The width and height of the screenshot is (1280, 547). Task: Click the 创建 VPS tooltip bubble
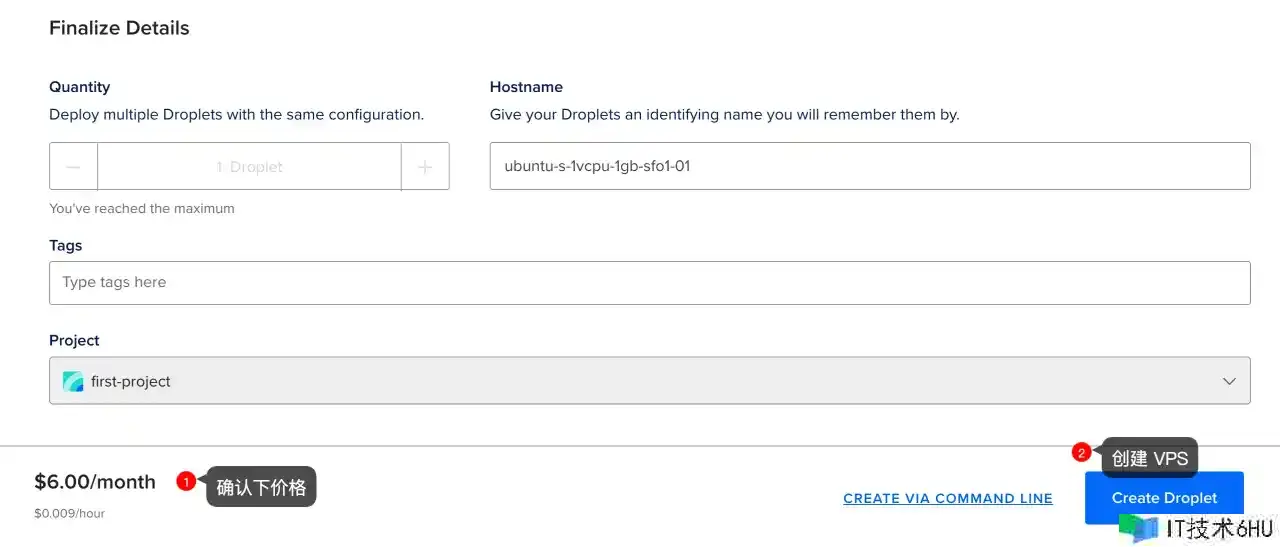click(1150, 458)
